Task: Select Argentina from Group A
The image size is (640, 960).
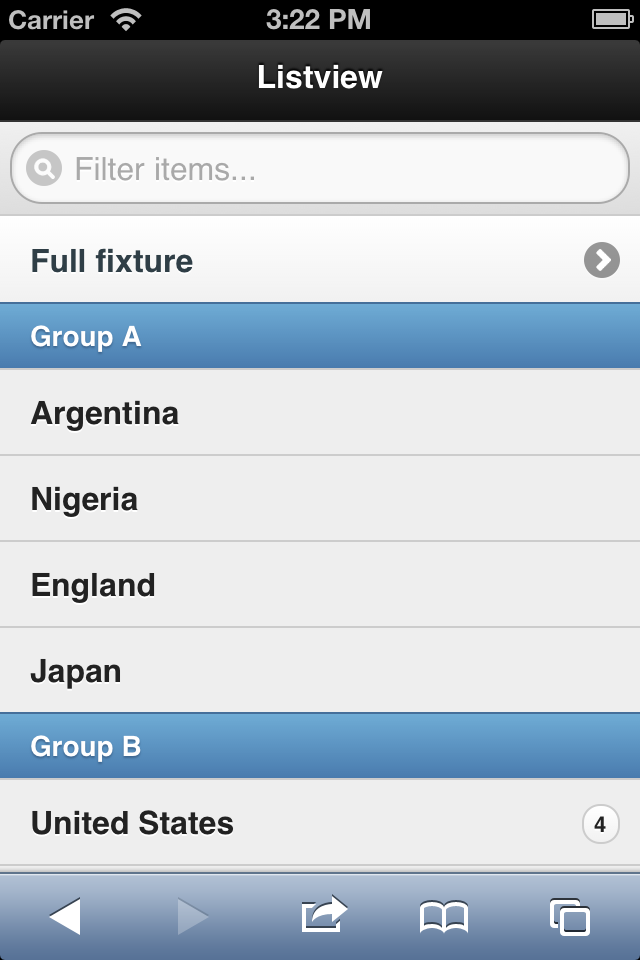Action: pyautogui.click(x=320, y=412)
